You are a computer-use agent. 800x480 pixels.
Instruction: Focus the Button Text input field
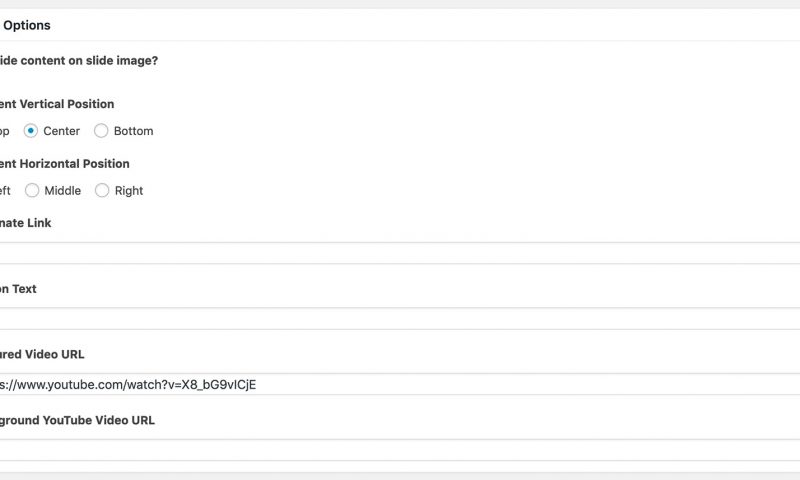[x=400, y=318]
